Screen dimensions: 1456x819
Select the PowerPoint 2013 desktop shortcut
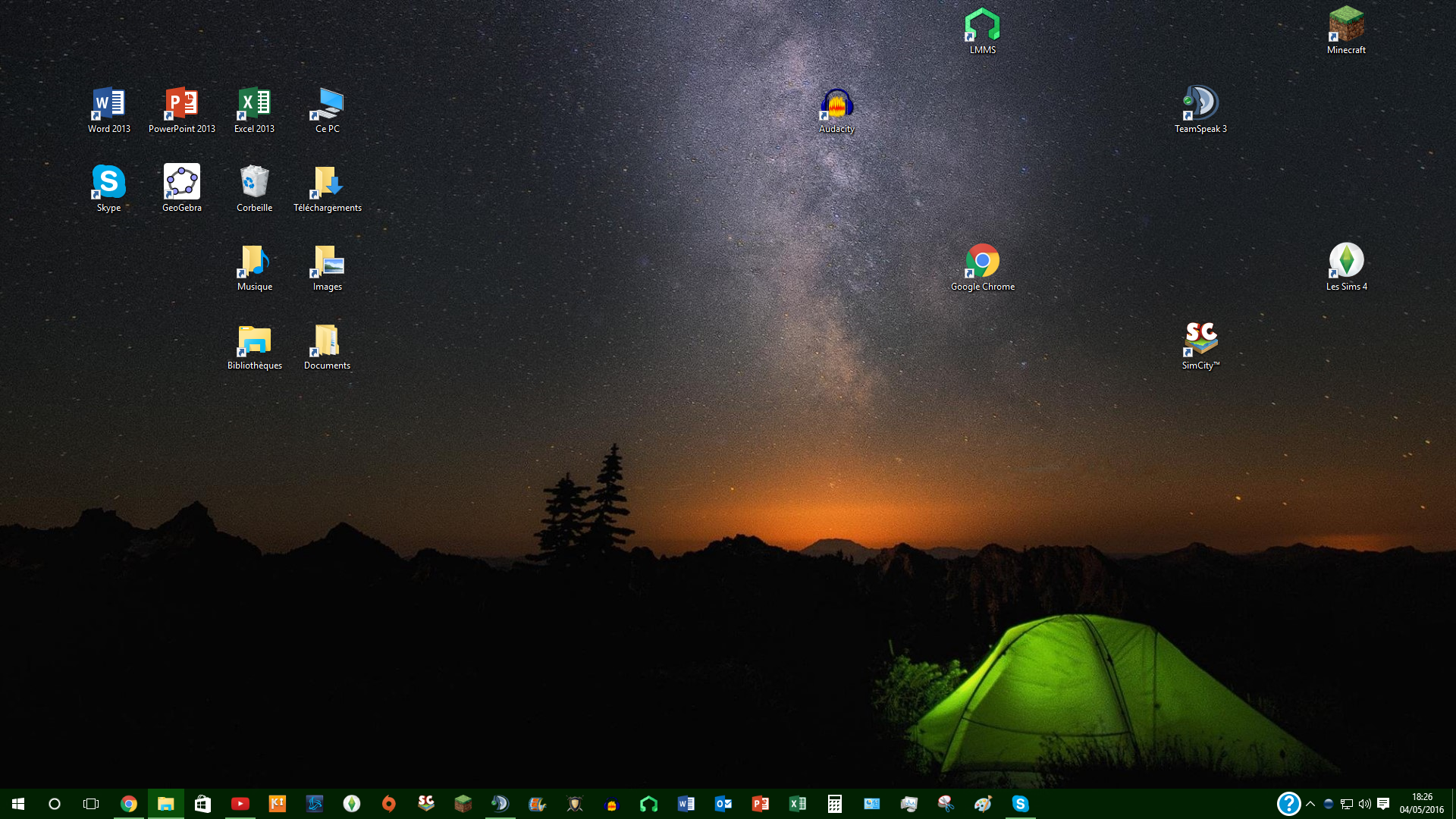181,106
